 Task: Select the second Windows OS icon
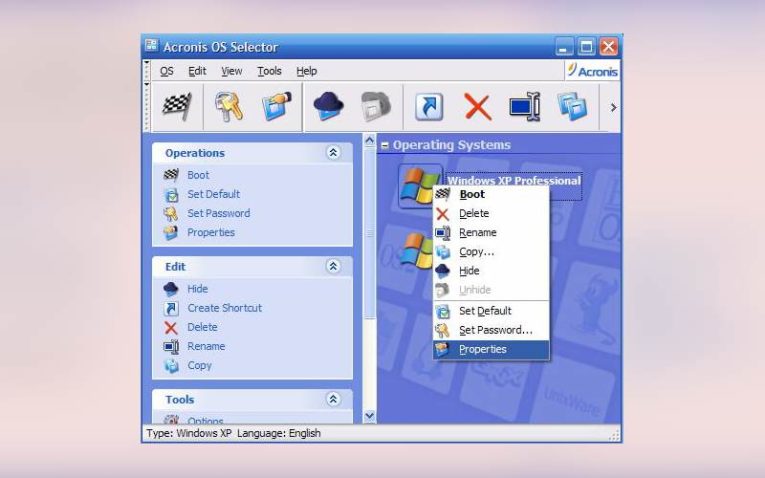[x=416, y=251]
